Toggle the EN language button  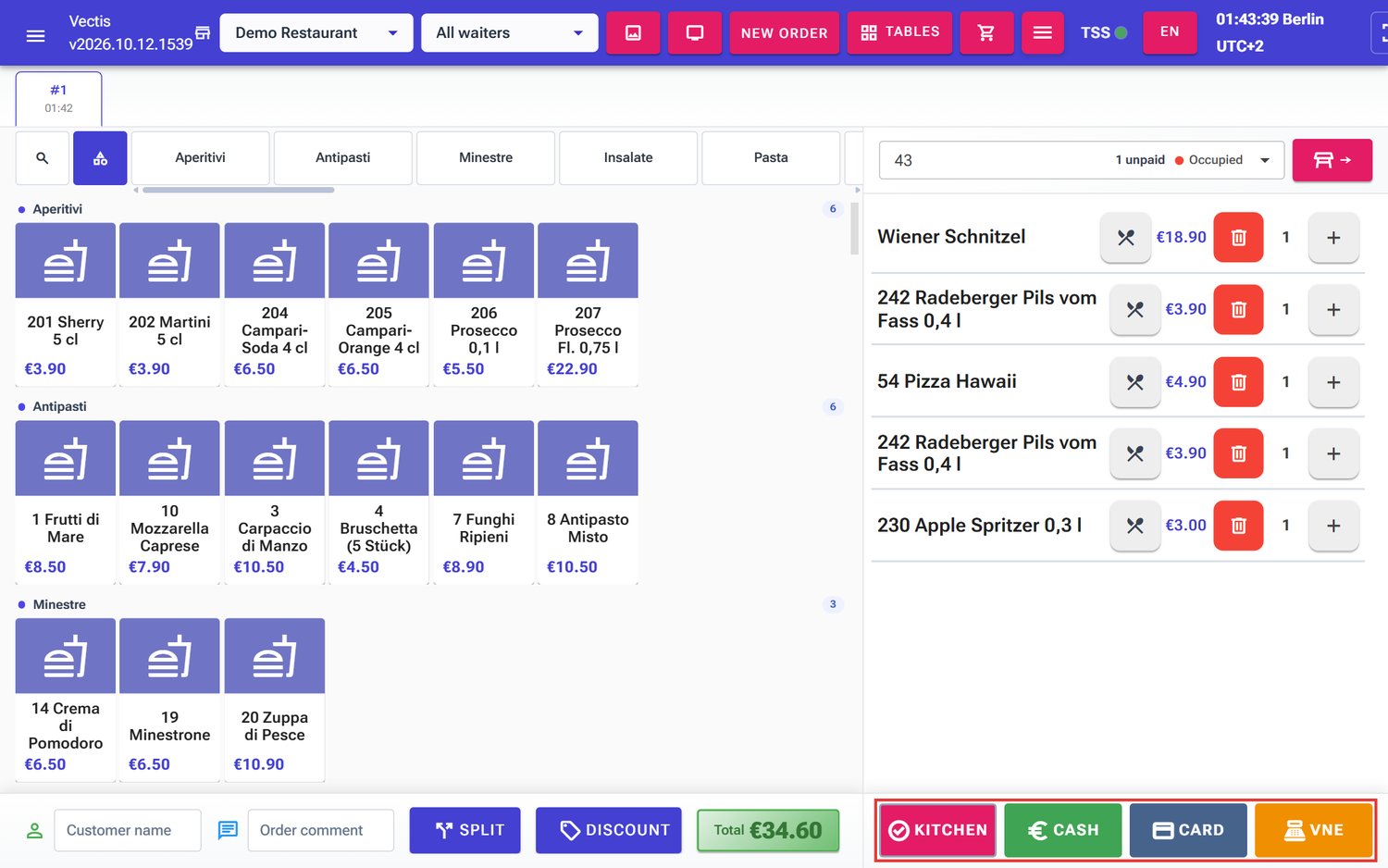point(1170,32)
